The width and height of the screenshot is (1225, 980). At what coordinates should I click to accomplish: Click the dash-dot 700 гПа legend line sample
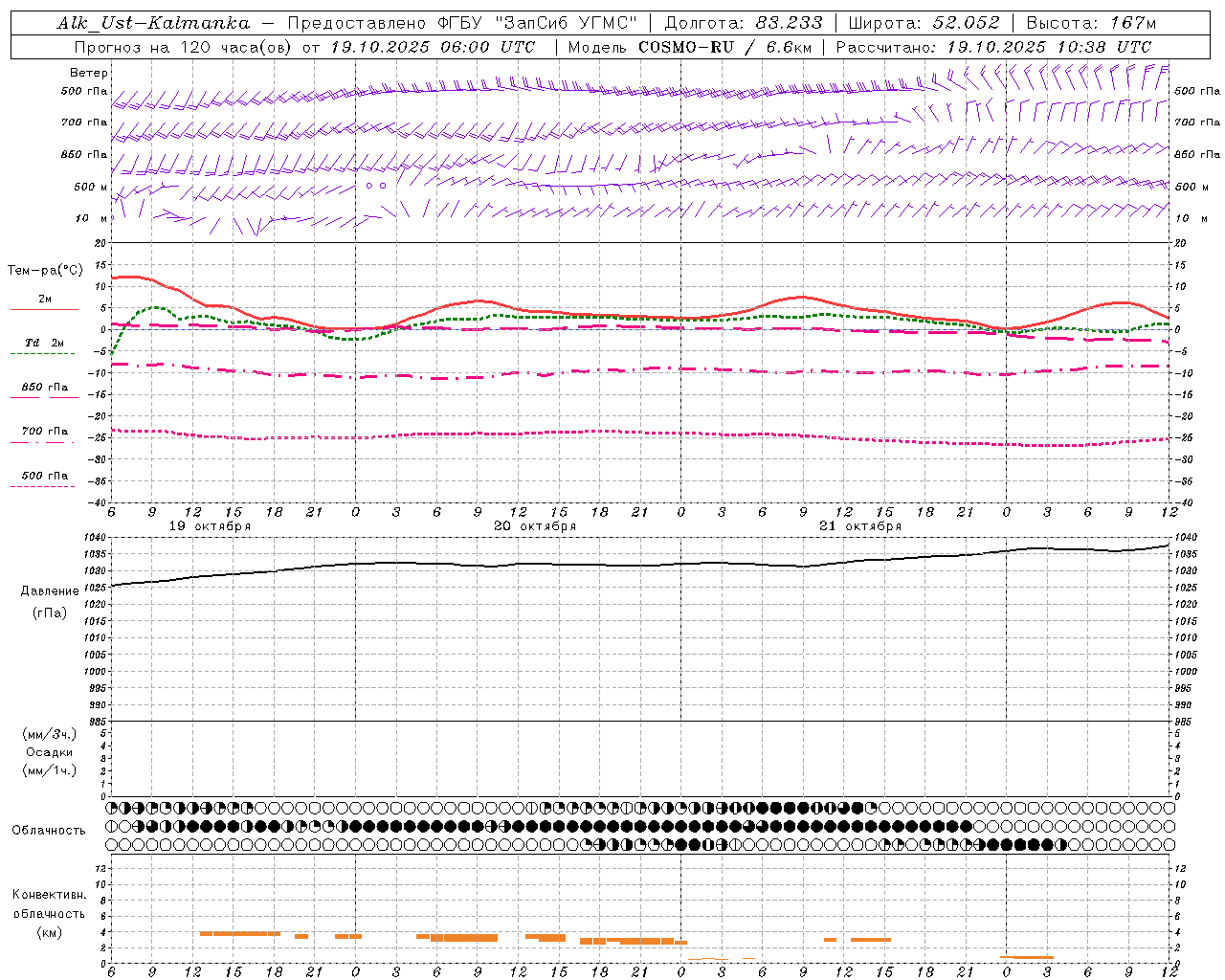point(42,441)
